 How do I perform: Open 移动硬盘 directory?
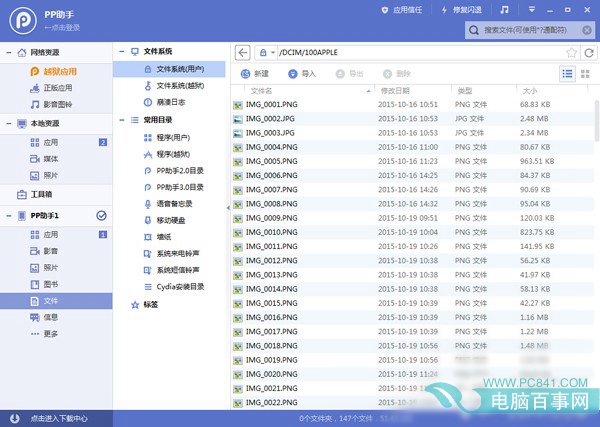169,220
